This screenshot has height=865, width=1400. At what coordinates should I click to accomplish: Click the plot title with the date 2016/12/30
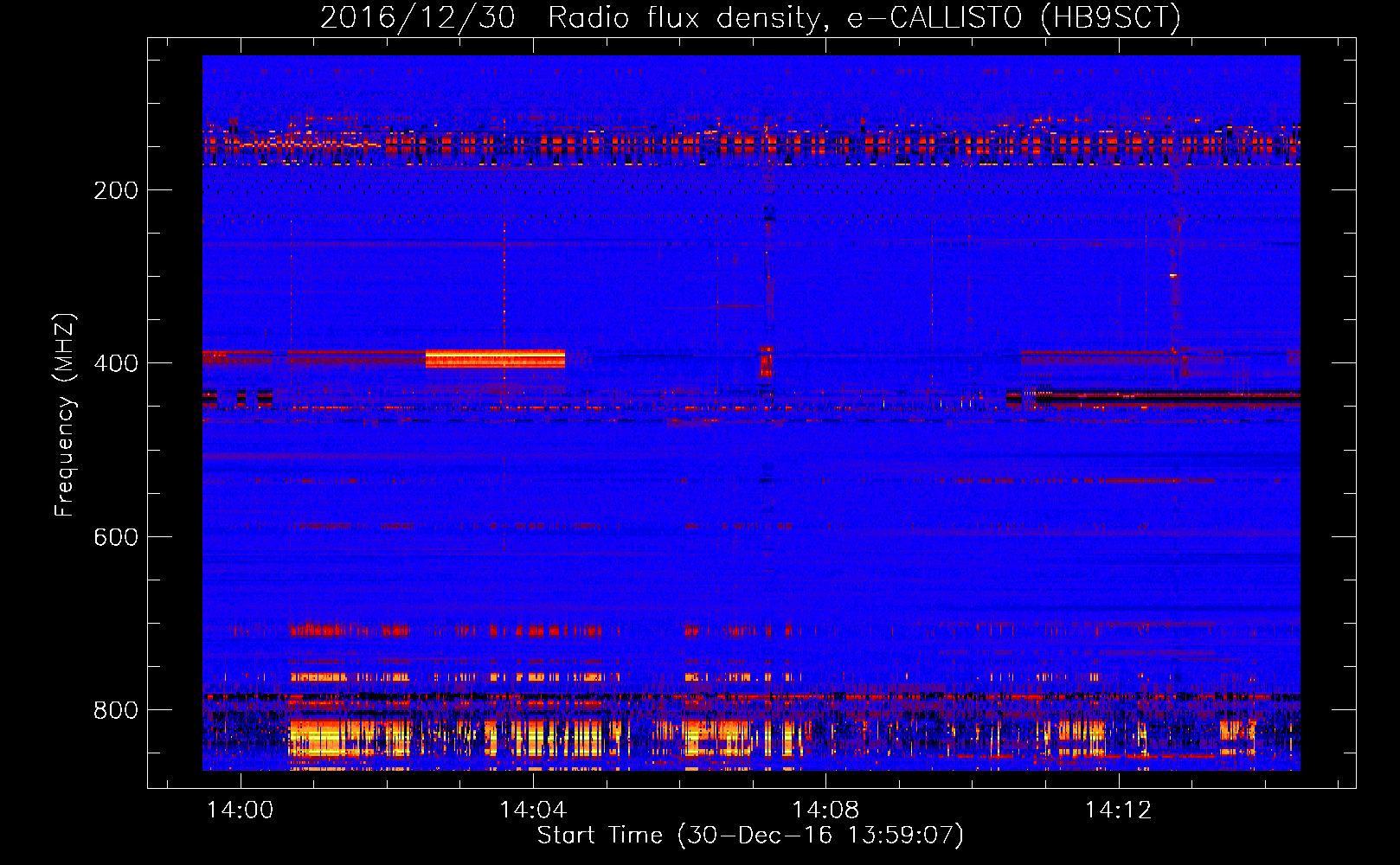(750, 18)
